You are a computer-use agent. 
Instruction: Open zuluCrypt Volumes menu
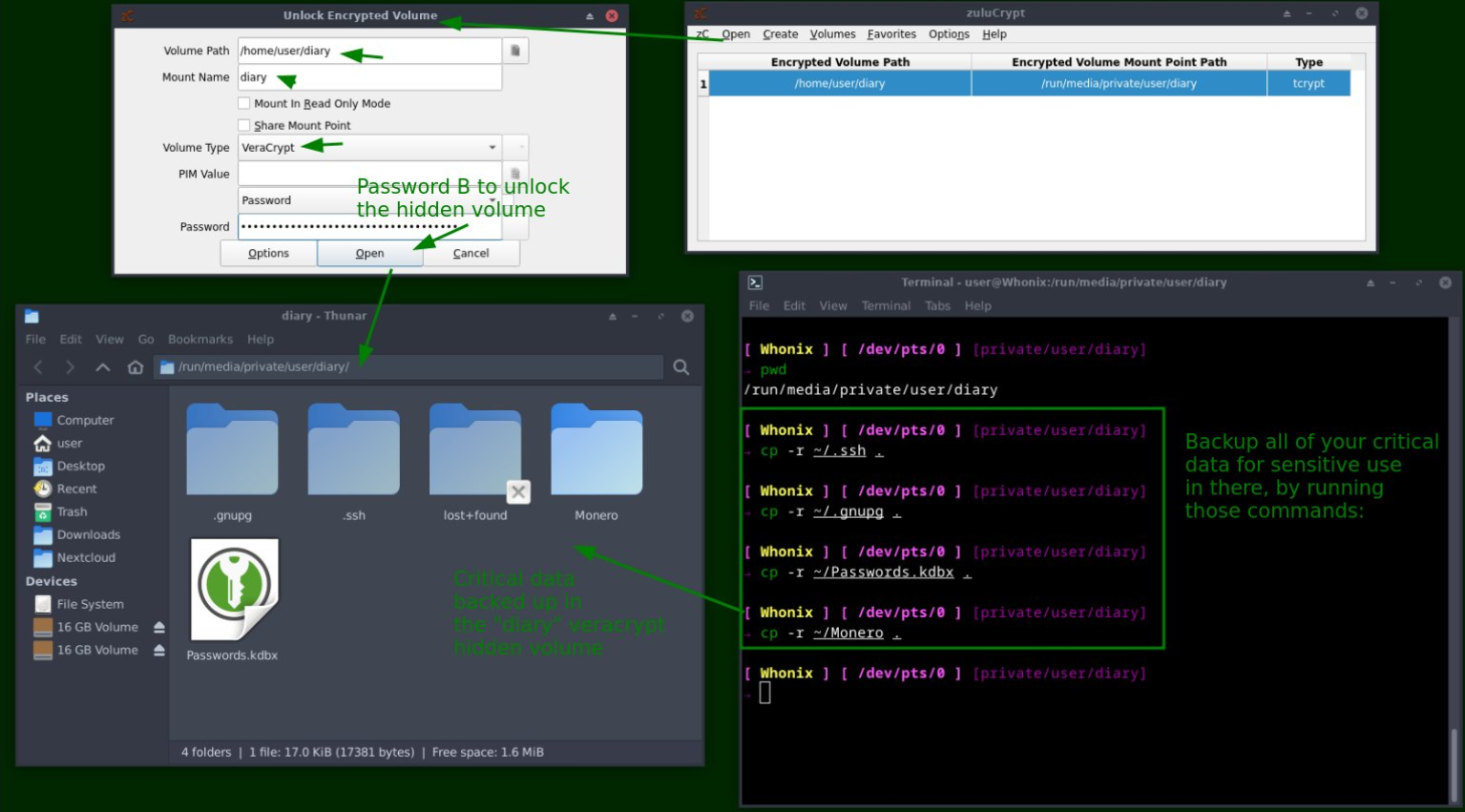click(x=832, y=34)
